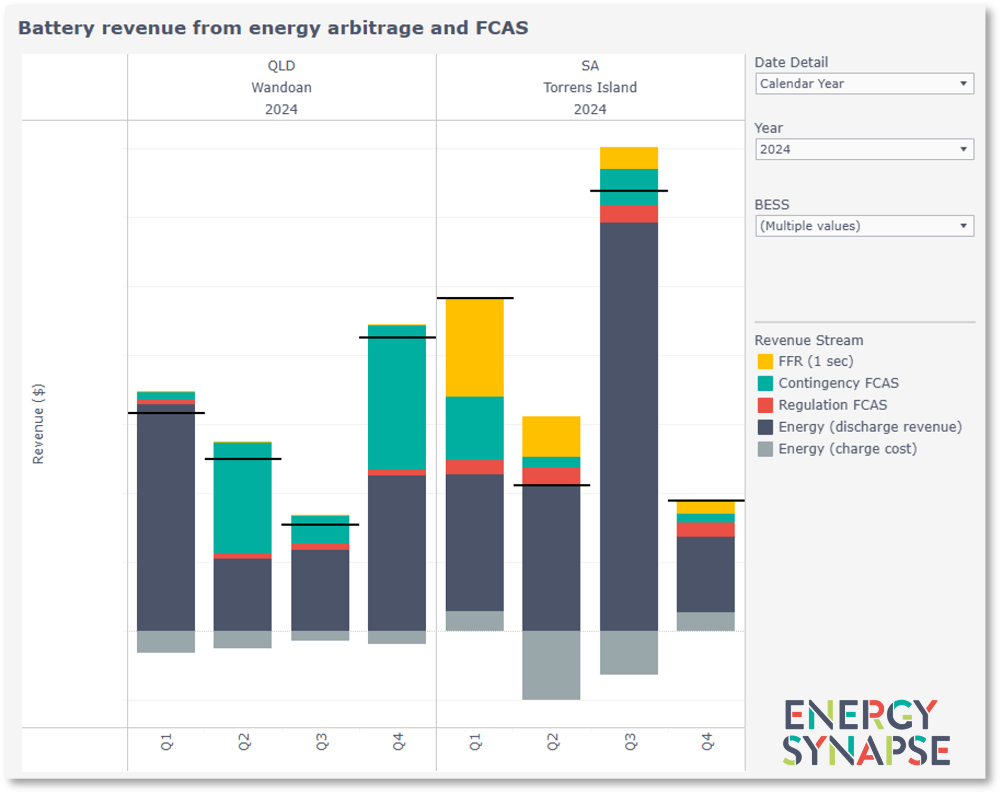Image resolution: width=1000 pixels, height=794 pixels.
Task: Click the Wandoan Q1 axis label
Action: [166, 742]
